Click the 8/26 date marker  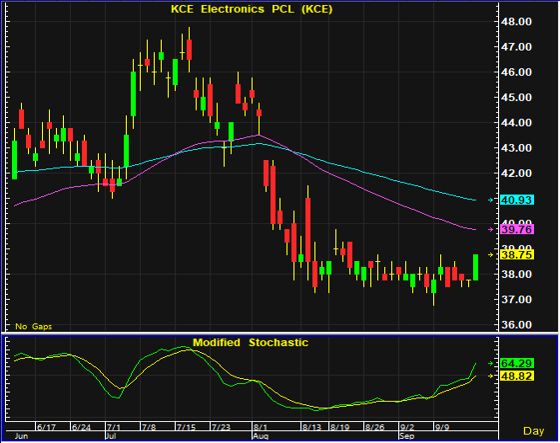pyautogui.click(x=374, y=427)
